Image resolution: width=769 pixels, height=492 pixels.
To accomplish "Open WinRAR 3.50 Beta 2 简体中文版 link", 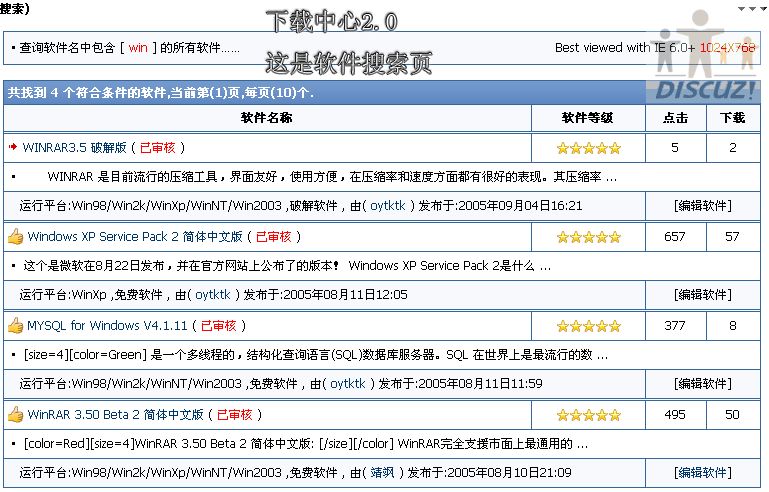I will pos(115,414).
